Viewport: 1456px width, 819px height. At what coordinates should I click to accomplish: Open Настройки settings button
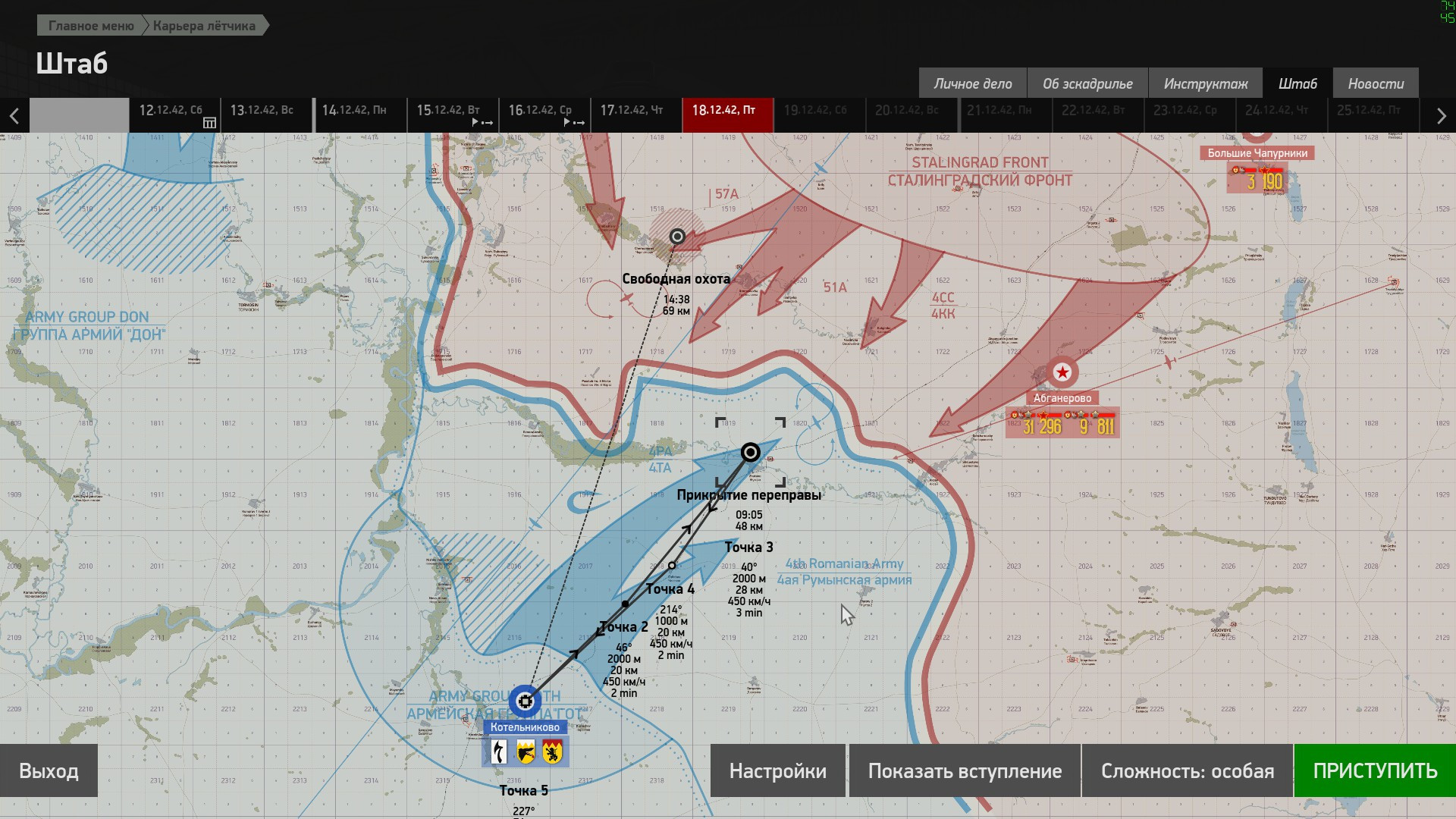[777, 770]
